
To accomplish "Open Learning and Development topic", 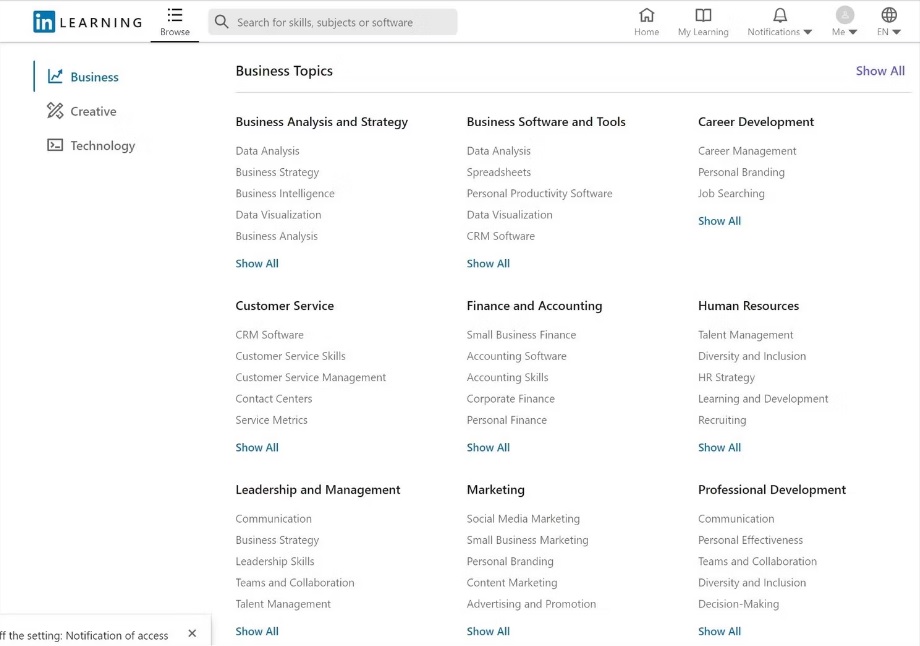I will (763, 399).
